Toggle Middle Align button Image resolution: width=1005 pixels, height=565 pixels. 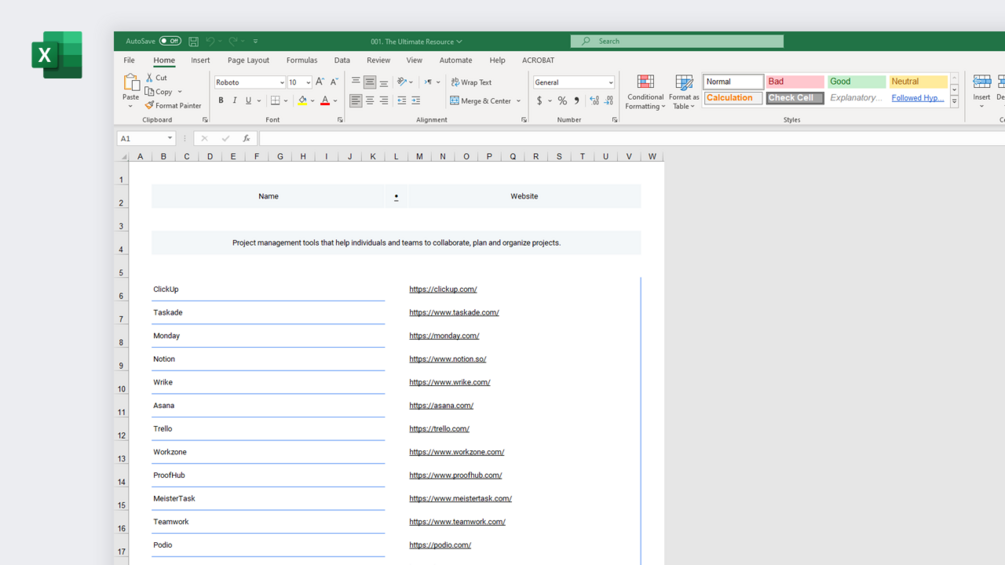click(x=370, y=82)
